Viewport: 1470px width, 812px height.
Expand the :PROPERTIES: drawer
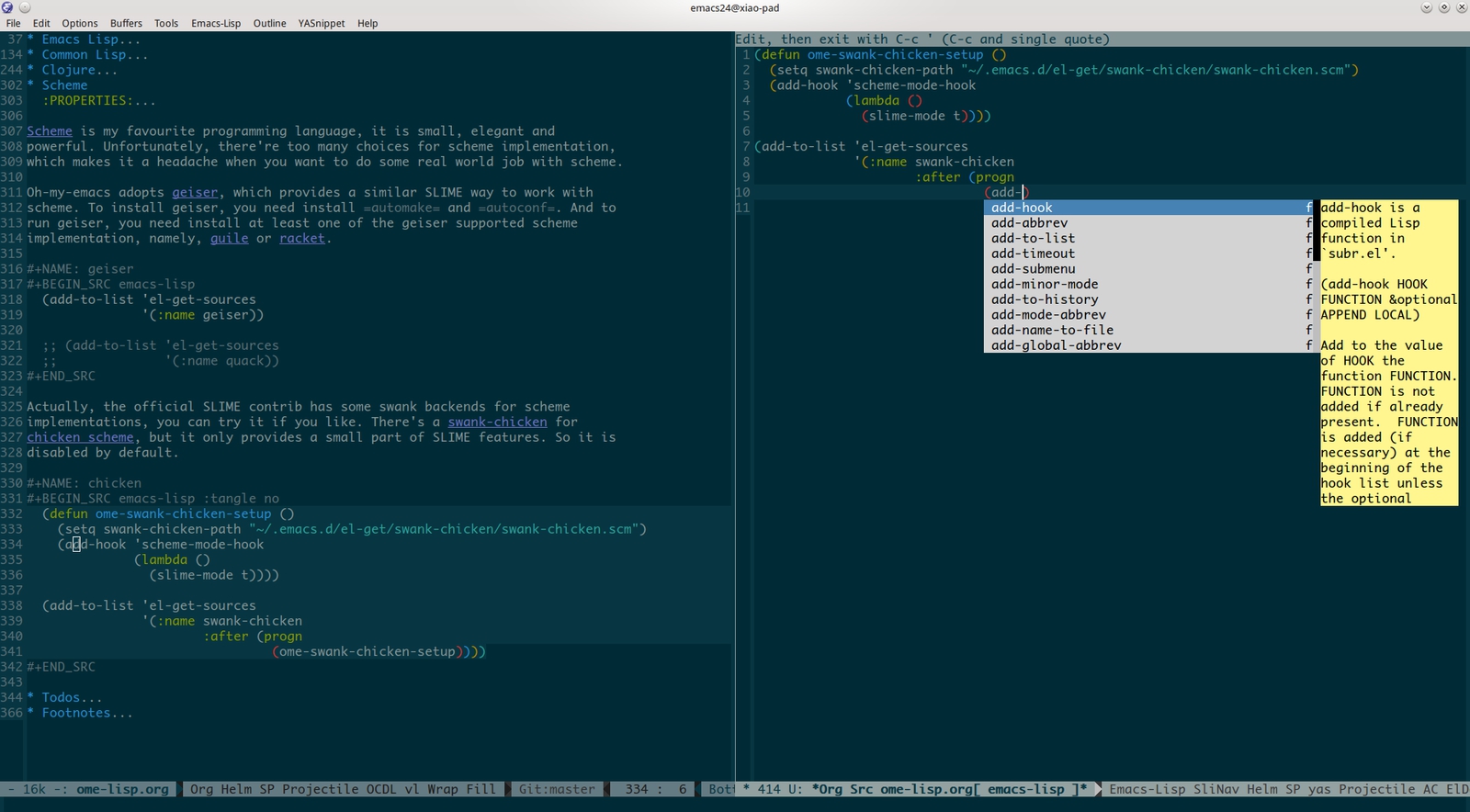tap(98, 101)
